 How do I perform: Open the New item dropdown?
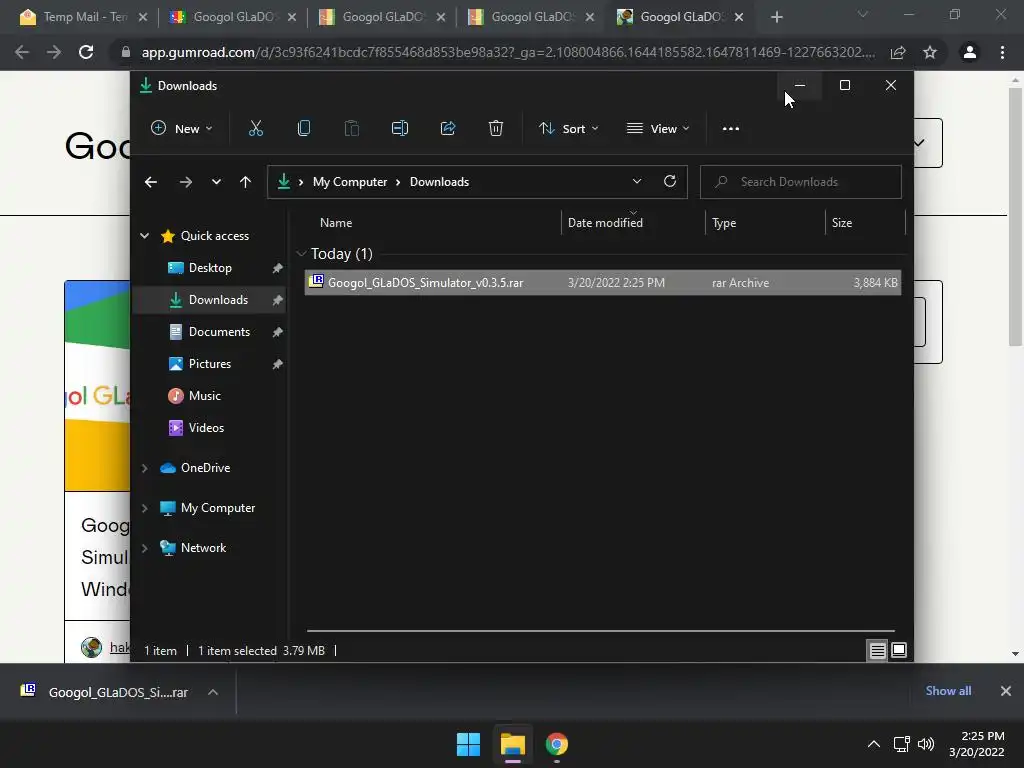click(x=182, y=129)
